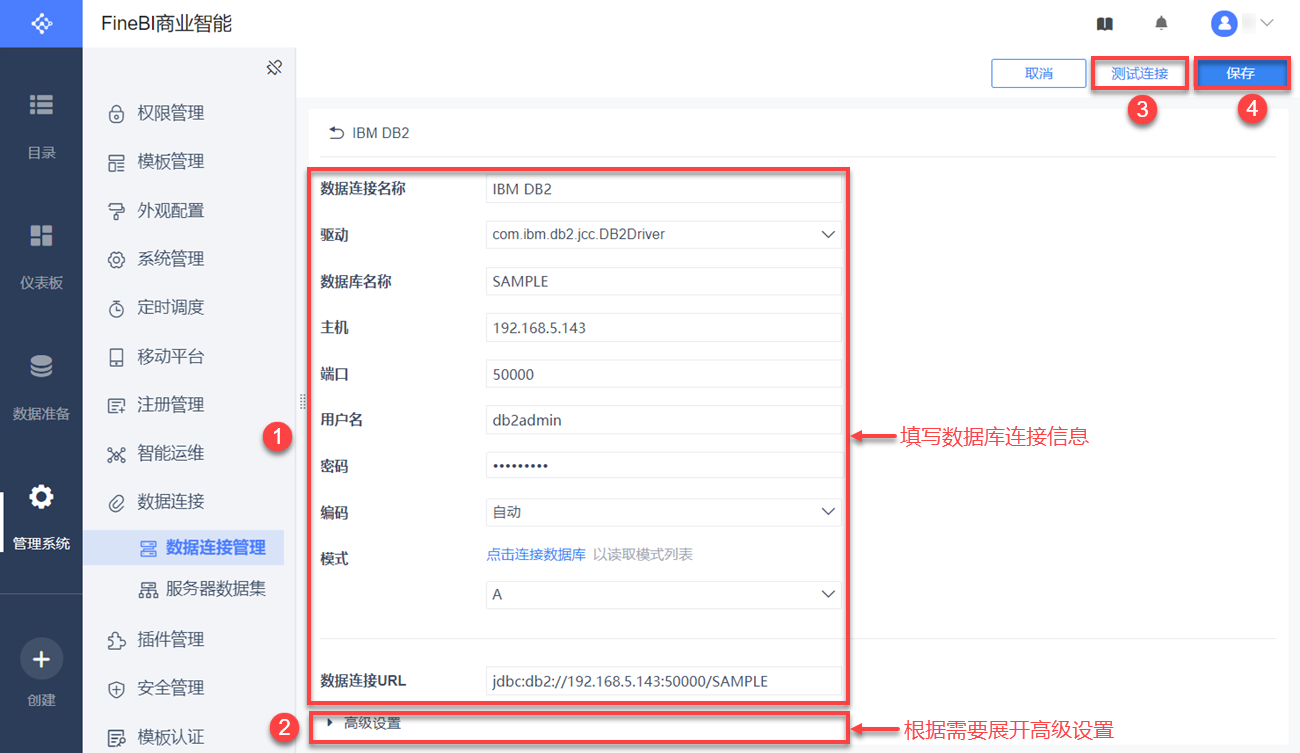The width and height of the screenshot is (1300, 753).
Task: Open the help document book icon
Action: pos(1104,23)
